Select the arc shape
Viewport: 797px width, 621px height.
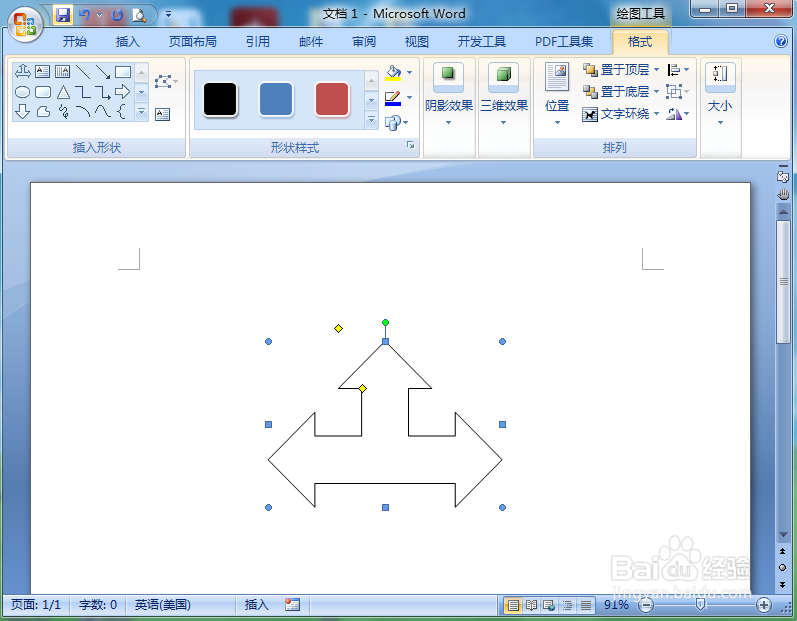tap(82, 111)
